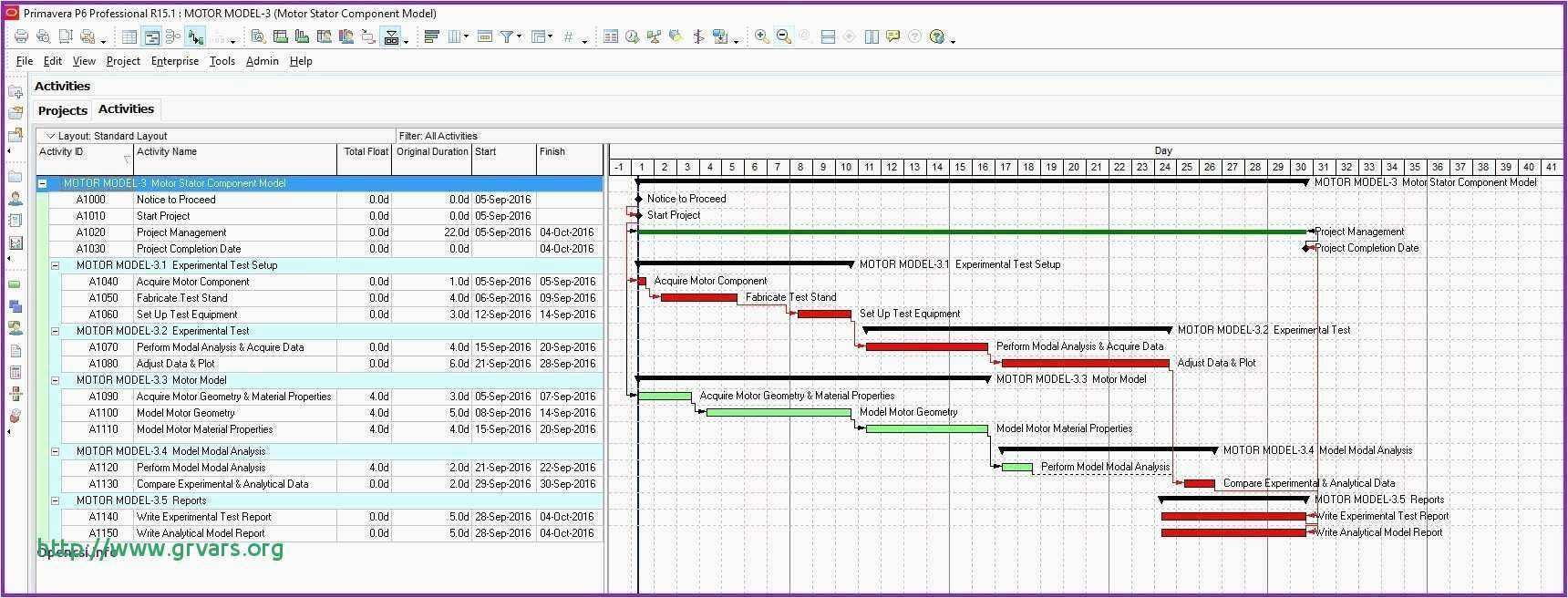Viewport: 1568px width, 598px height.
Task: Select the green Model Motor Geometry Gantt bar
Action: pyautogui.click(x=779, y=412)
